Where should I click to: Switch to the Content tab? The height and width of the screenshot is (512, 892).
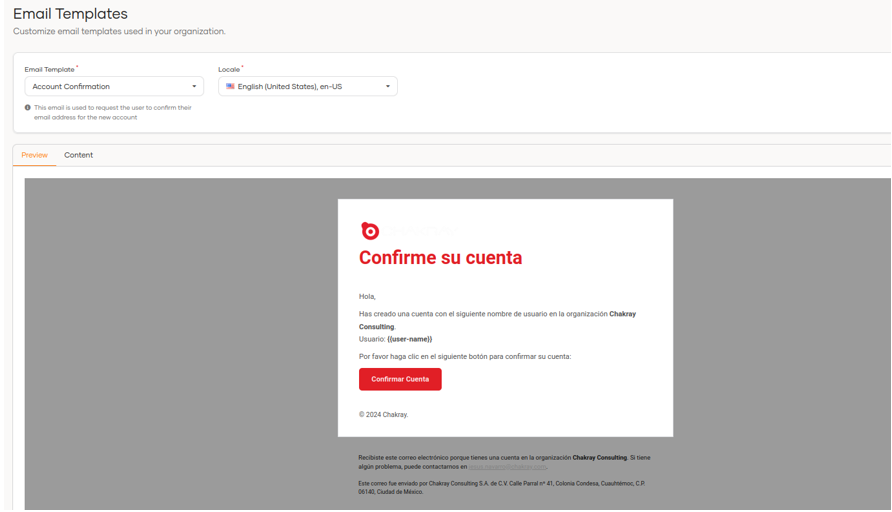tap(78, 155)
